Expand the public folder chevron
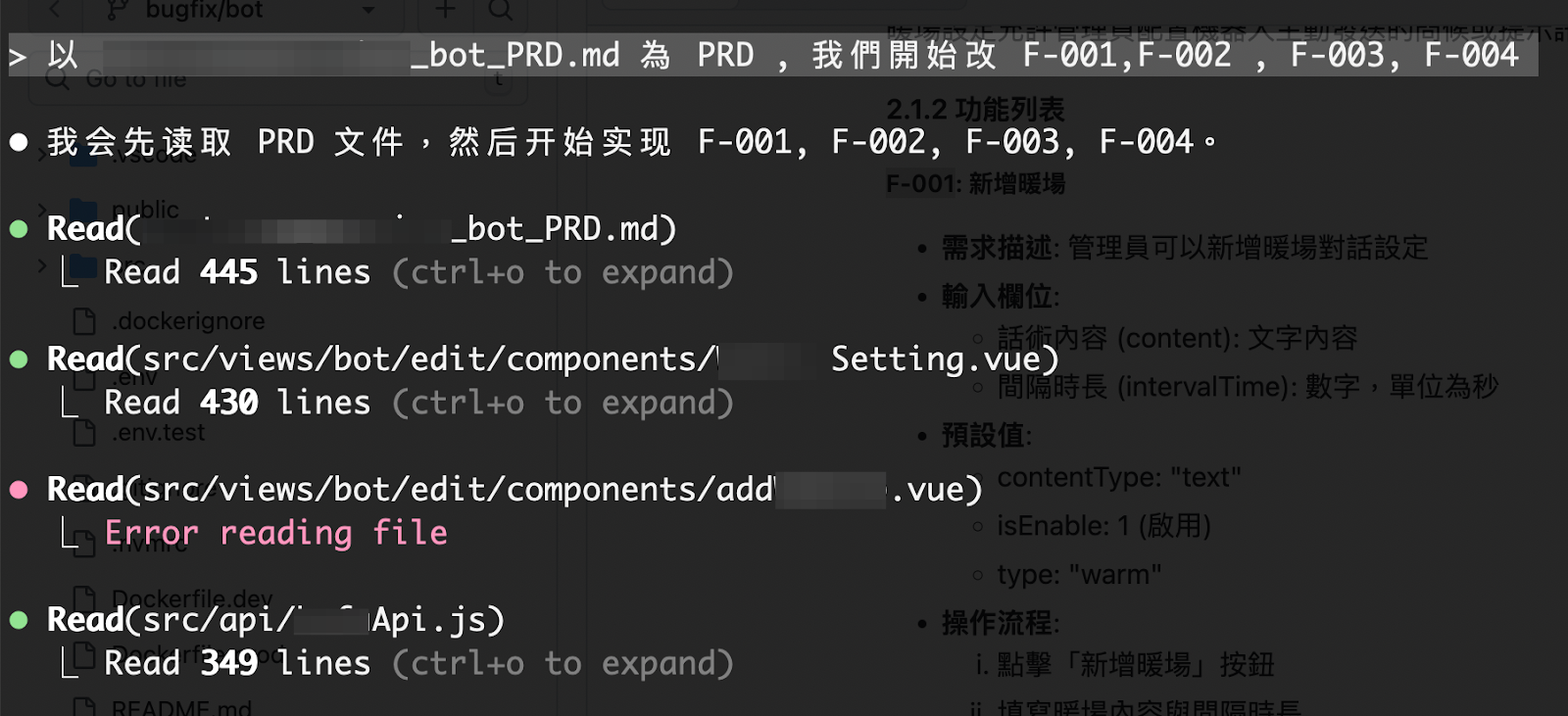The width and height of the screenshot is (1568, 716). (x=41, y=210)
